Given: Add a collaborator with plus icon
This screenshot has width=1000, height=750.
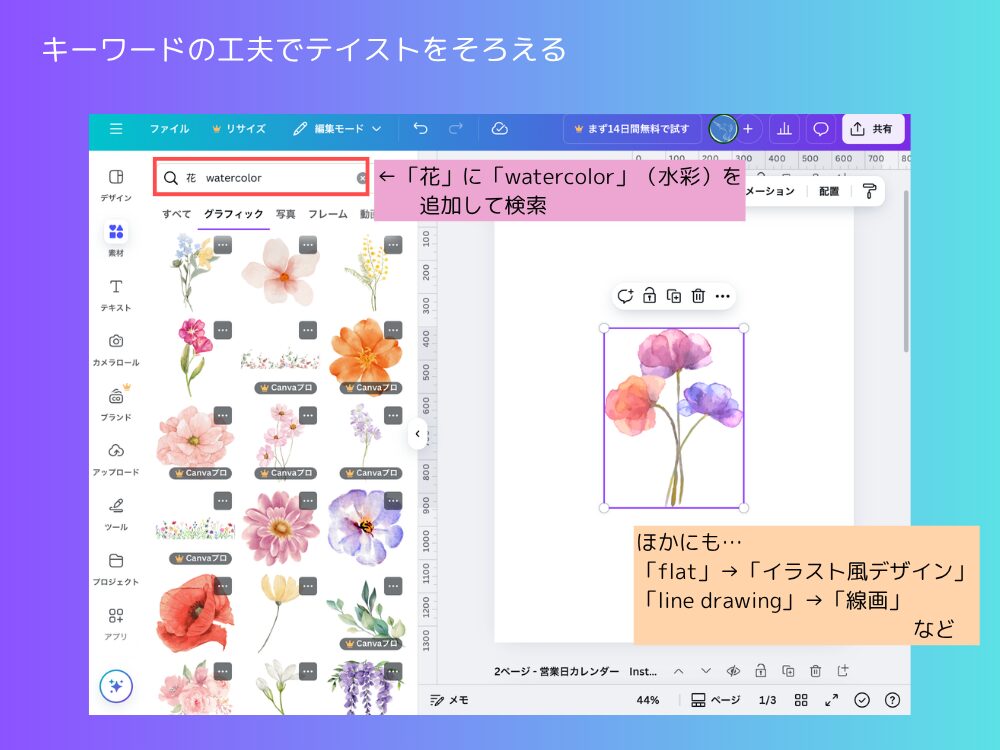Looking at the screenshot, I should click(748, 129).
